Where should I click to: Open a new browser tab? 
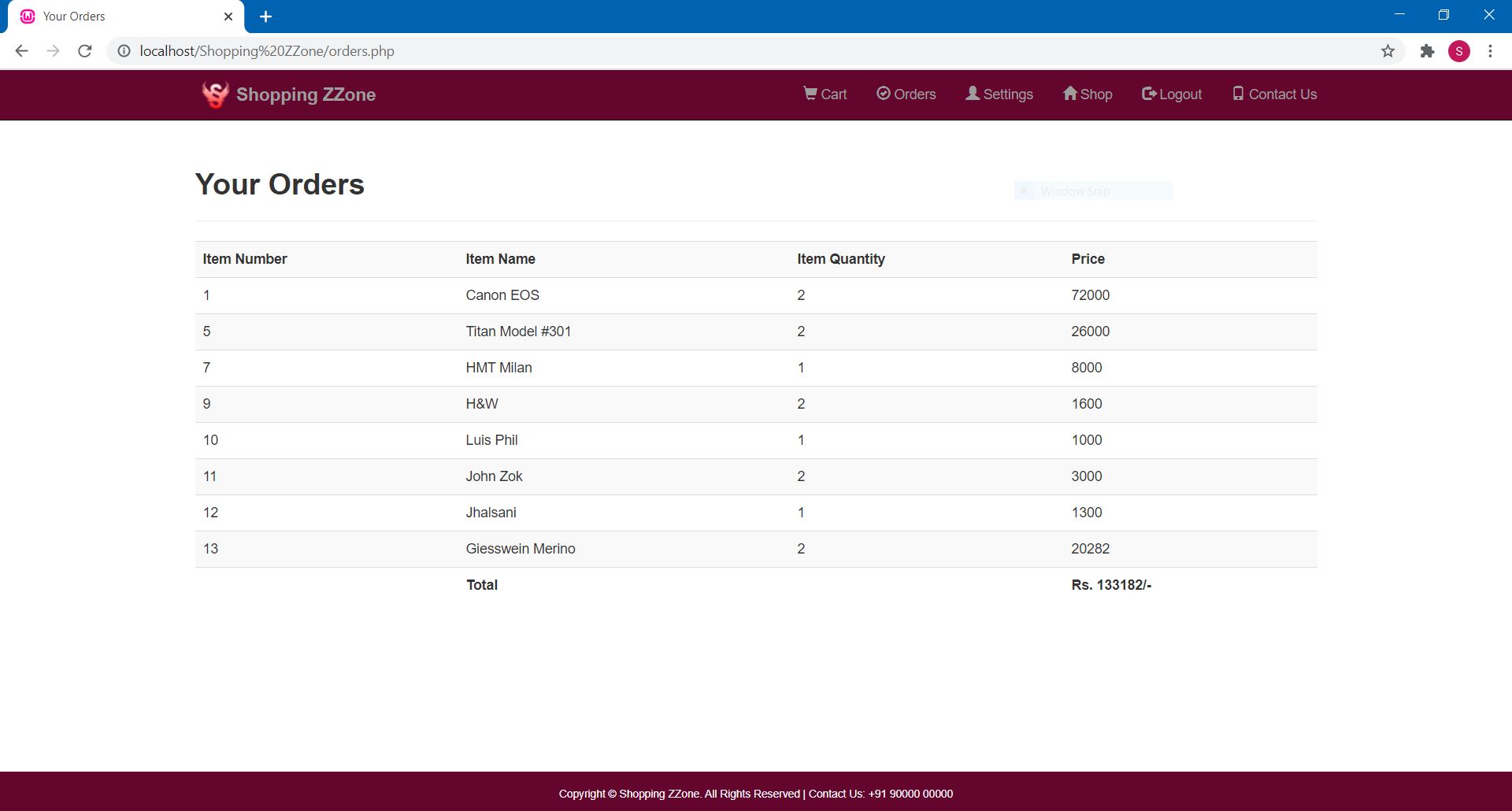[x=265, y=16]
